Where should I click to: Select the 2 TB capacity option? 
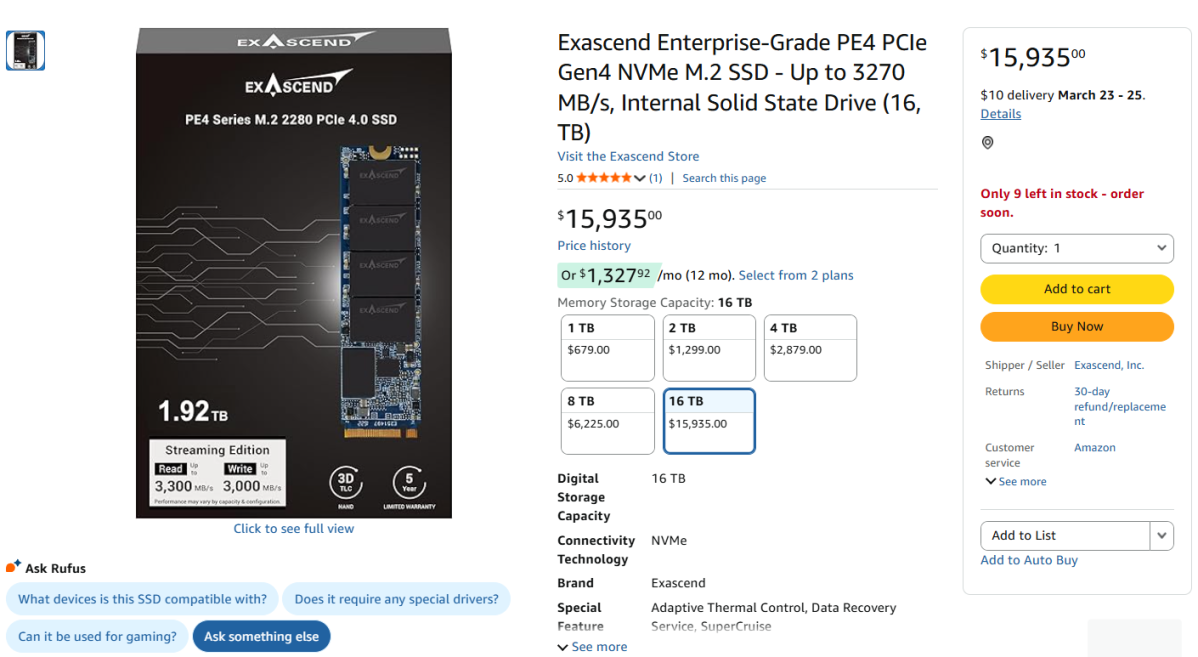point(709,347)
